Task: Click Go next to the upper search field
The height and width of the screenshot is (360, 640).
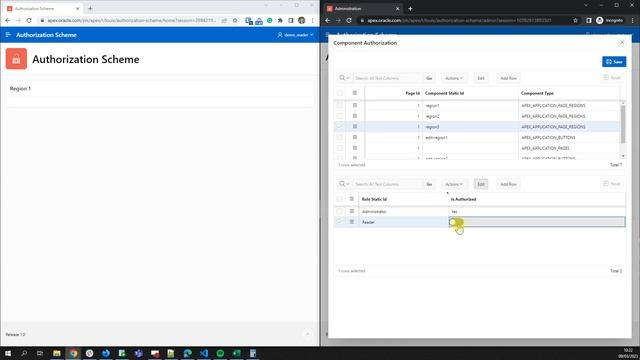Action: point(429,78)
